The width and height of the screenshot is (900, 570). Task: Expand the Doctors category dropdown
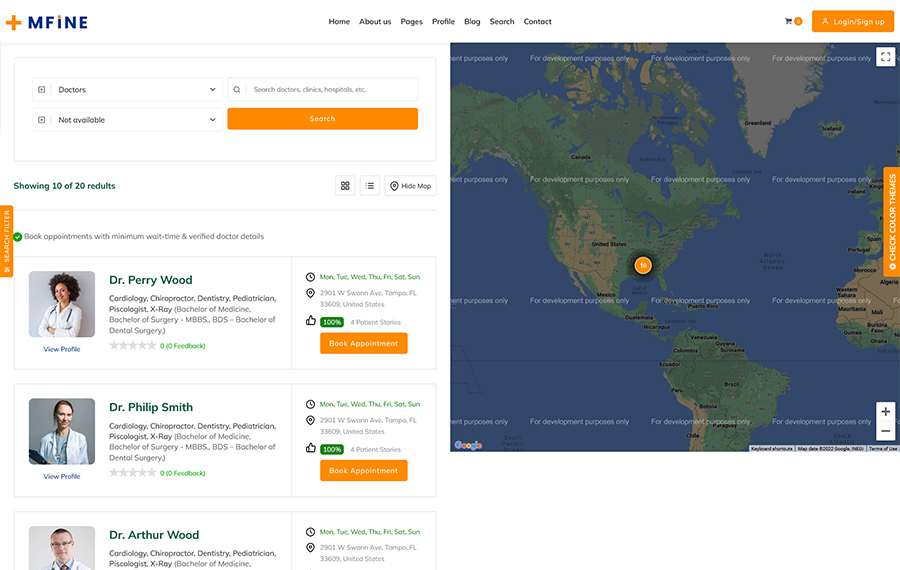[x=127, y=90]
